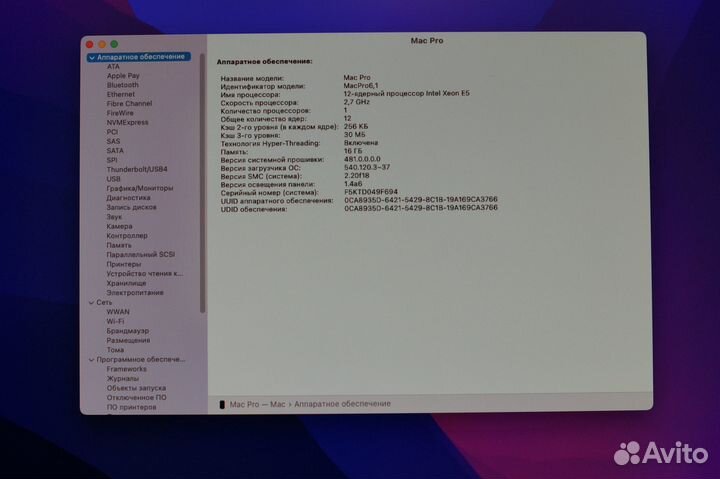Click the '16 ГБ' memory value
The image size is (720, 479).
(x=353, y=151)
